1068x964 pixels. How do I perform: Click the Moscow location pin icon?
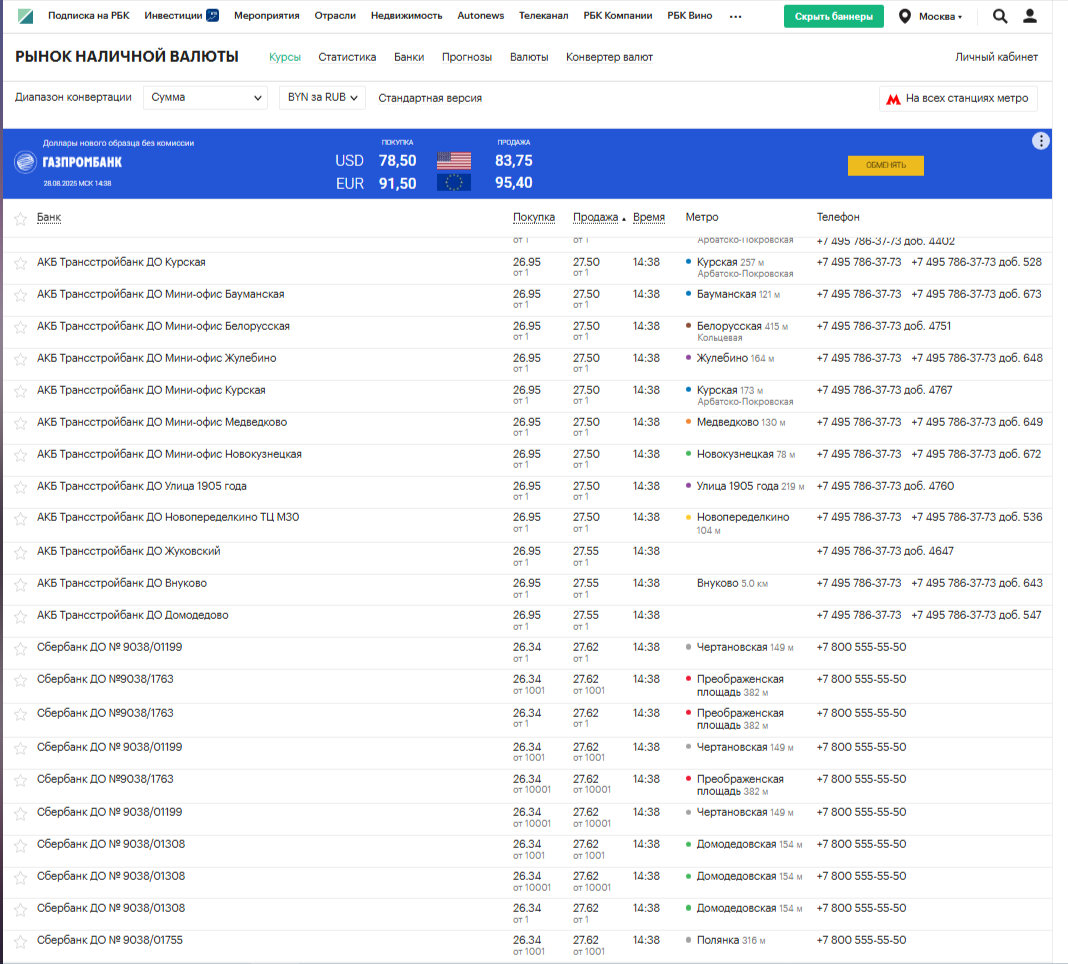pos(905,16)
